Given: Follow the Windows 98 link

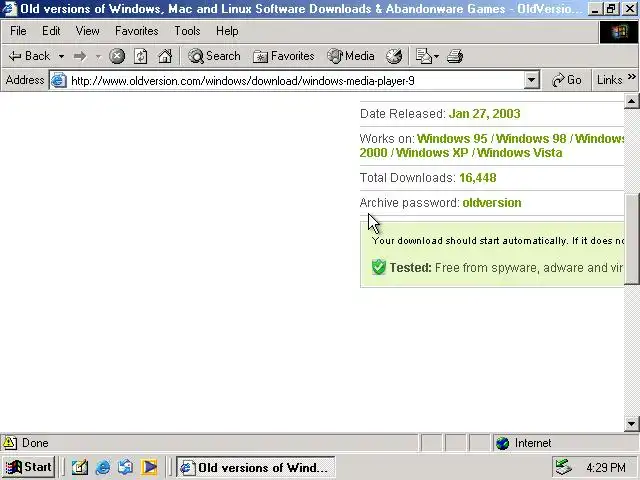Looking at the screenshot, I should 531,139.
